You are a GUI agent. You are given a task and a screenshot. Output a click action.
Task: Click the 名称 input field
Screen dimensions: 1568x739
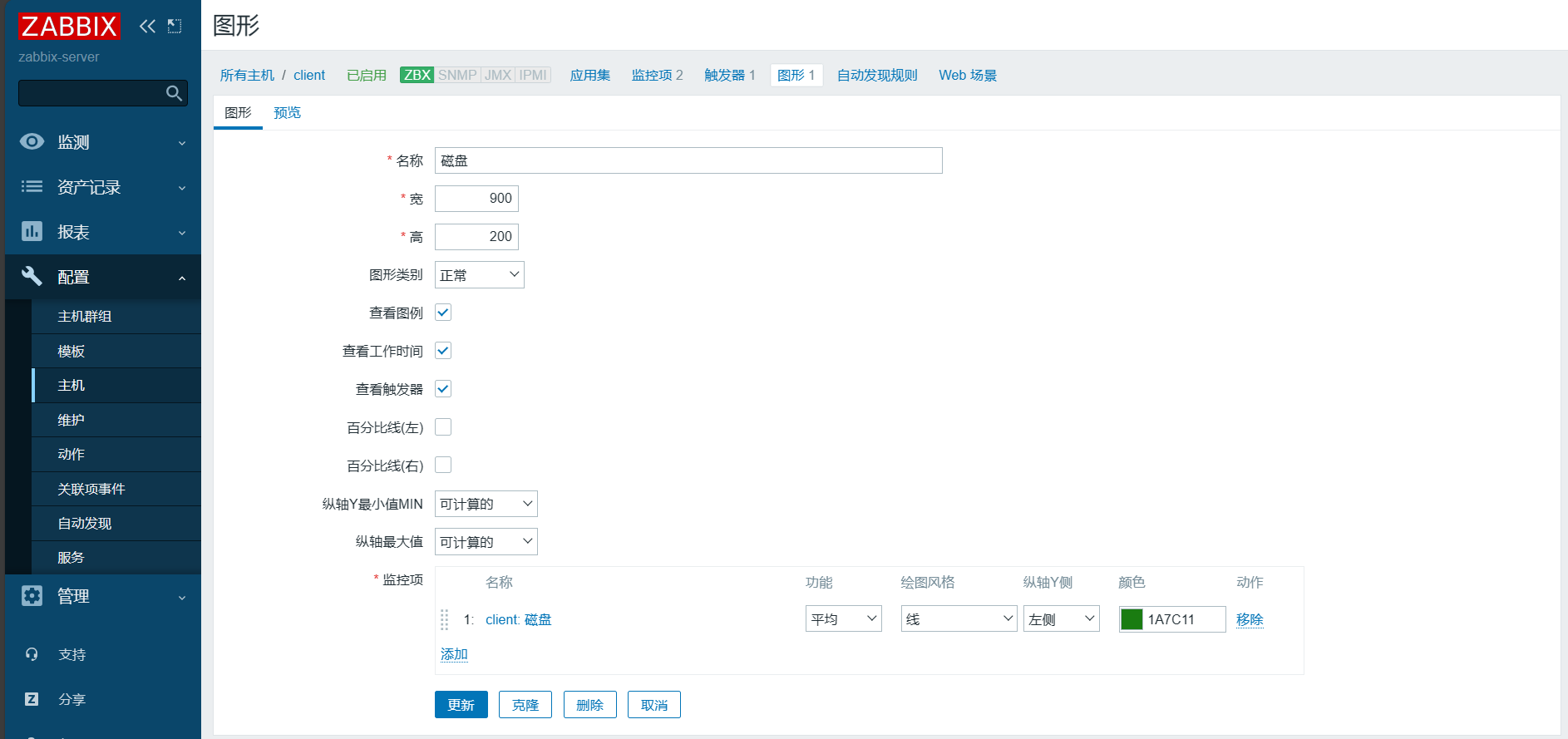[688, 160]
